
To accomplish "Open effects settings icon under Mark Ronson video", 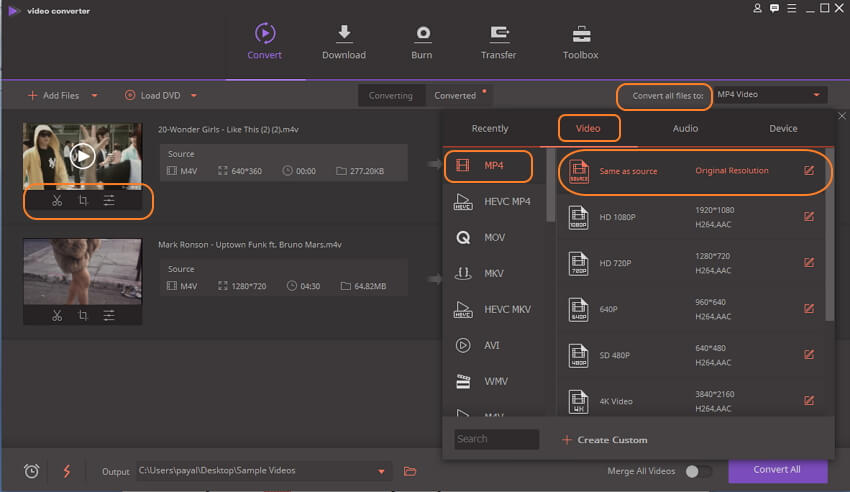I will pyautogui.click(x=109, y=316).
